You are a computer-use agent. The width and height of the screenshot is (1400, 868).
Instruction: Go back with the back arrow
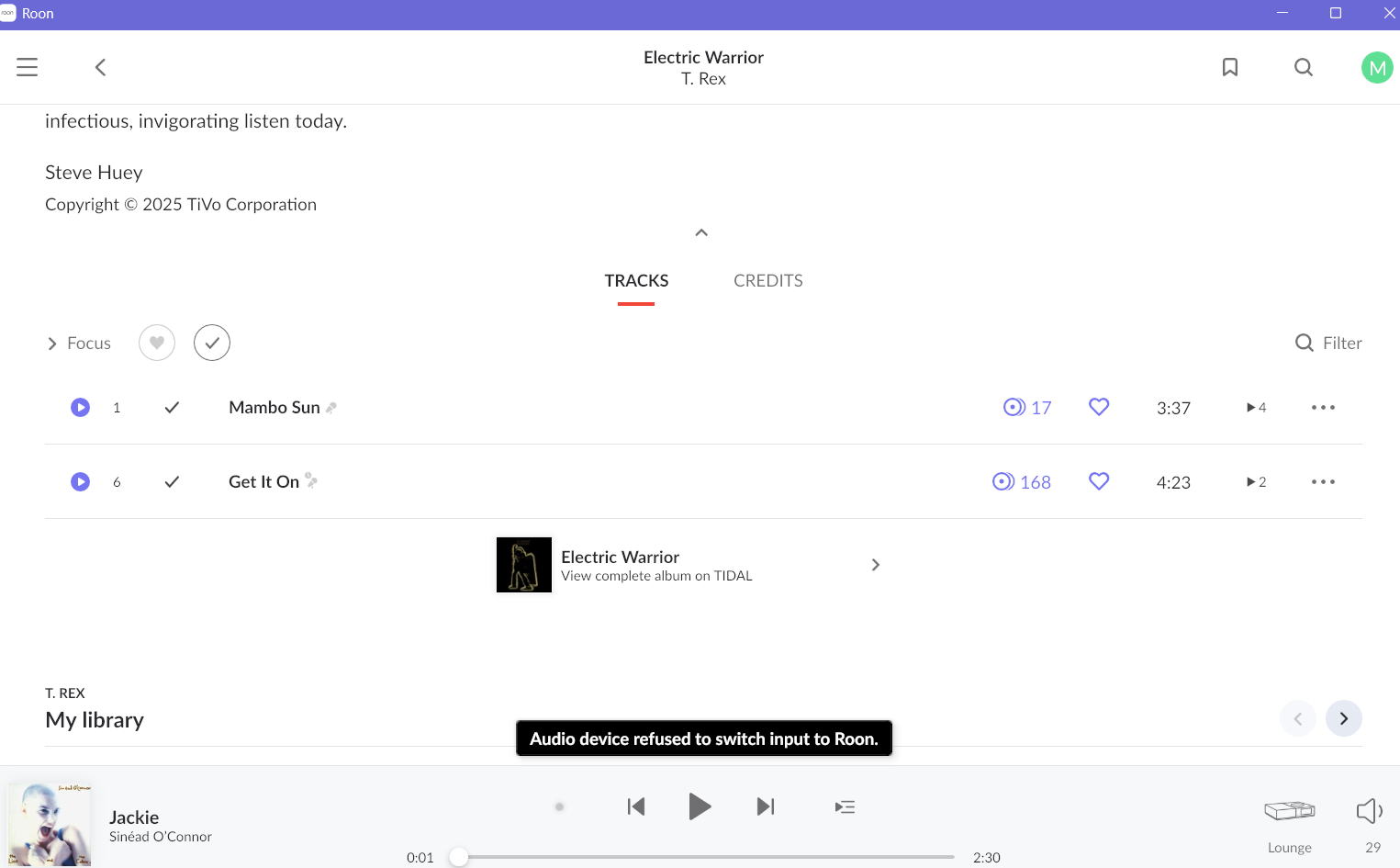point(101,67)
